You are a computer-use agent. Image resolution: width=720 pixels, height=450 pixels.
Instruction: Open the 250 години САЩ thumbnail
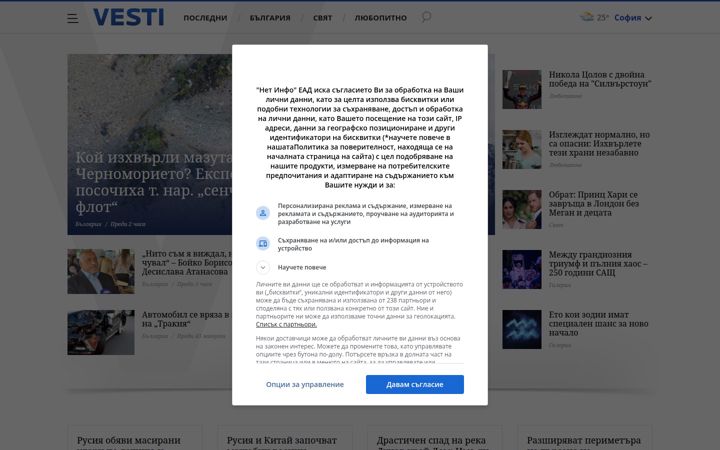[x=522, y=269]
